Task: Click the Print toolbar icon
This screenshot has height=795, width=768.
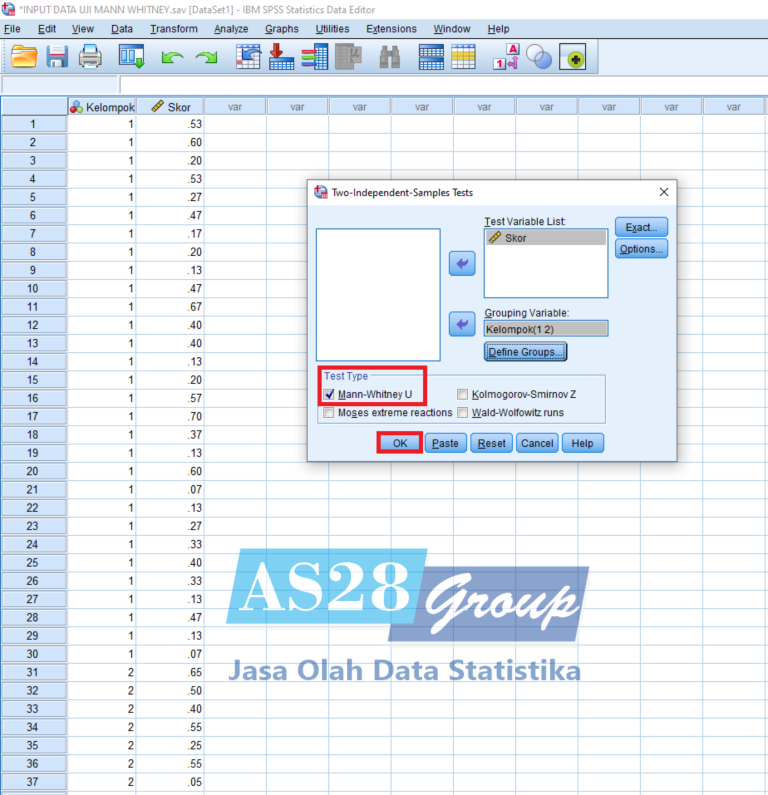Action: pyautogui.click(x=91, y=58)
